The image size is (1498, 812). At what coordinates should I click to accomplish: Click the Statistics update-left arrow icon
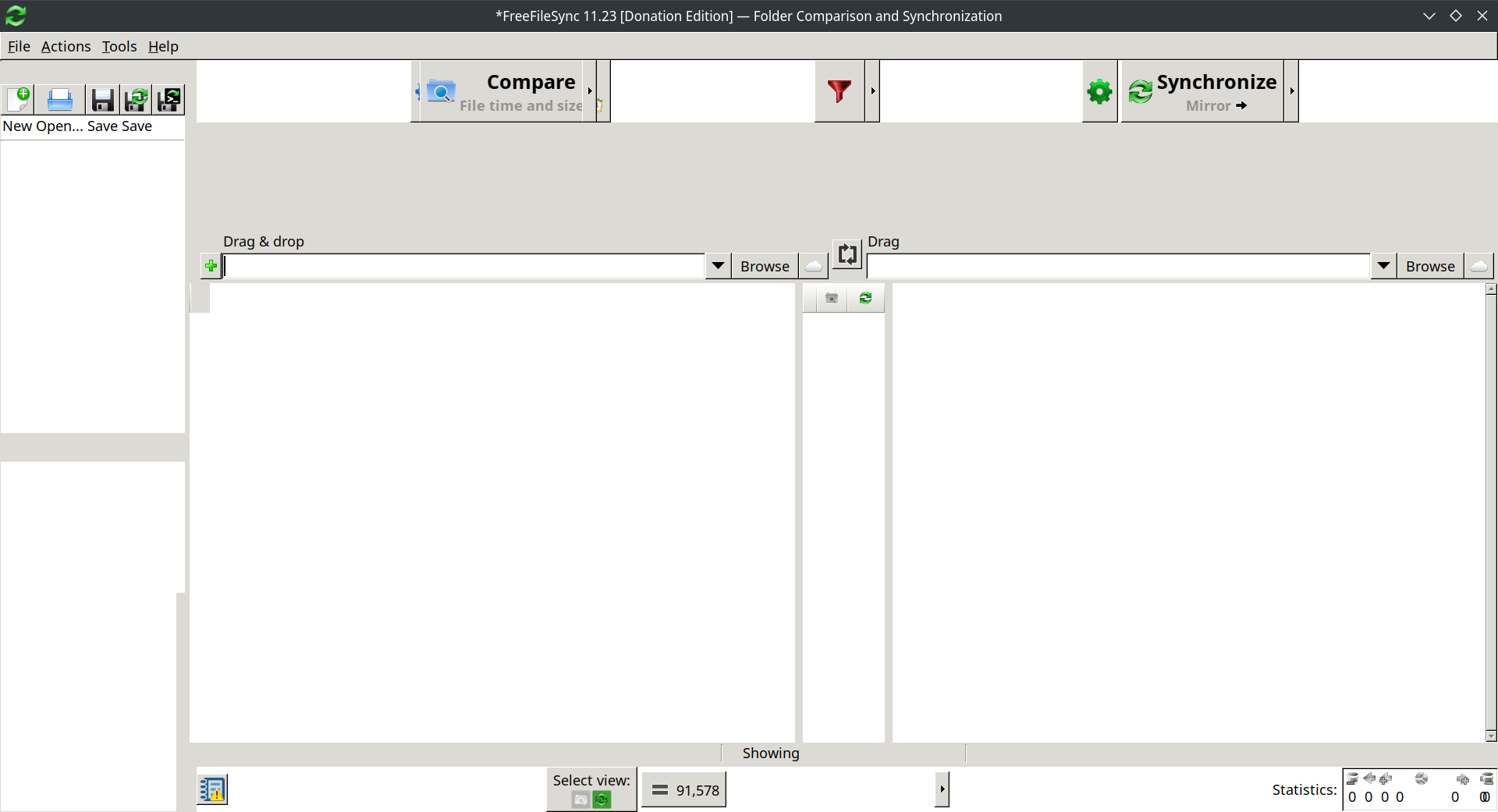pos(1368,778)
